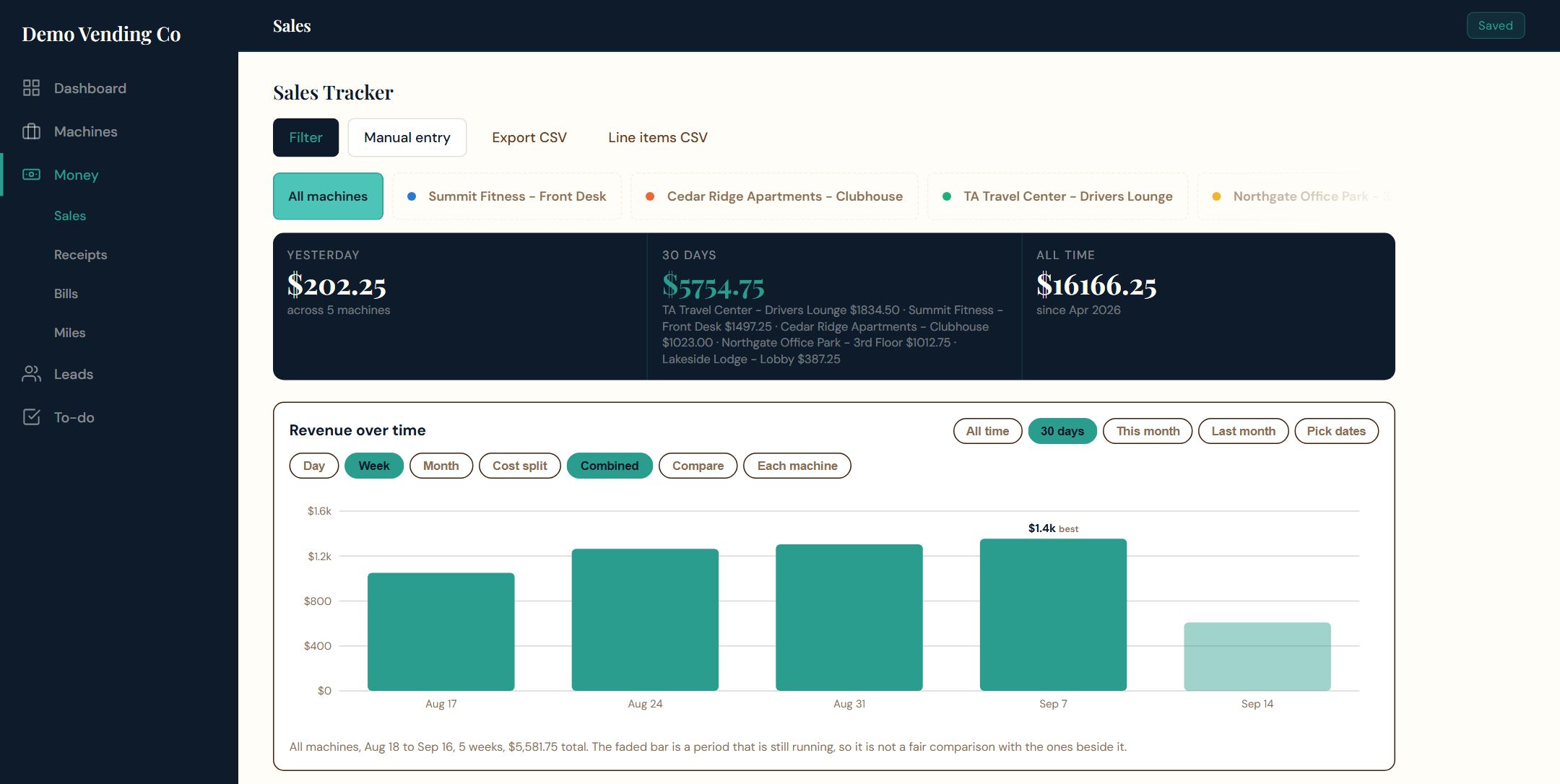Click the Aug 17 revenue bar

coord(441,632)
